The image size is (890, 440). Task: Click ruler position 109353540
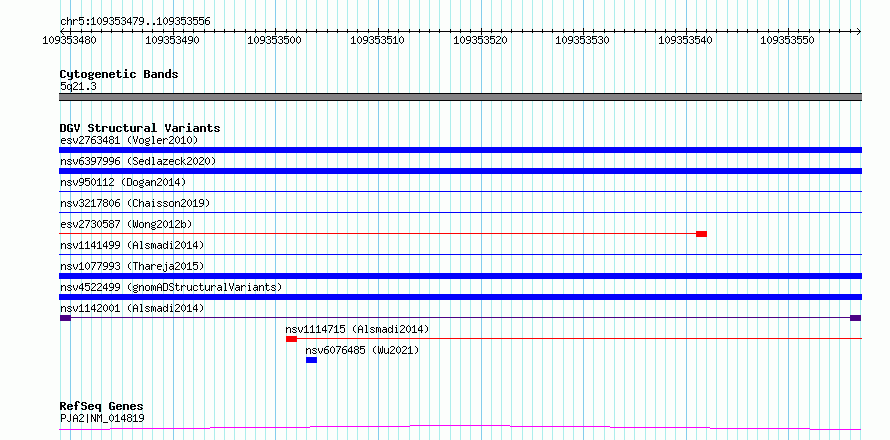(x=685, y=40)
